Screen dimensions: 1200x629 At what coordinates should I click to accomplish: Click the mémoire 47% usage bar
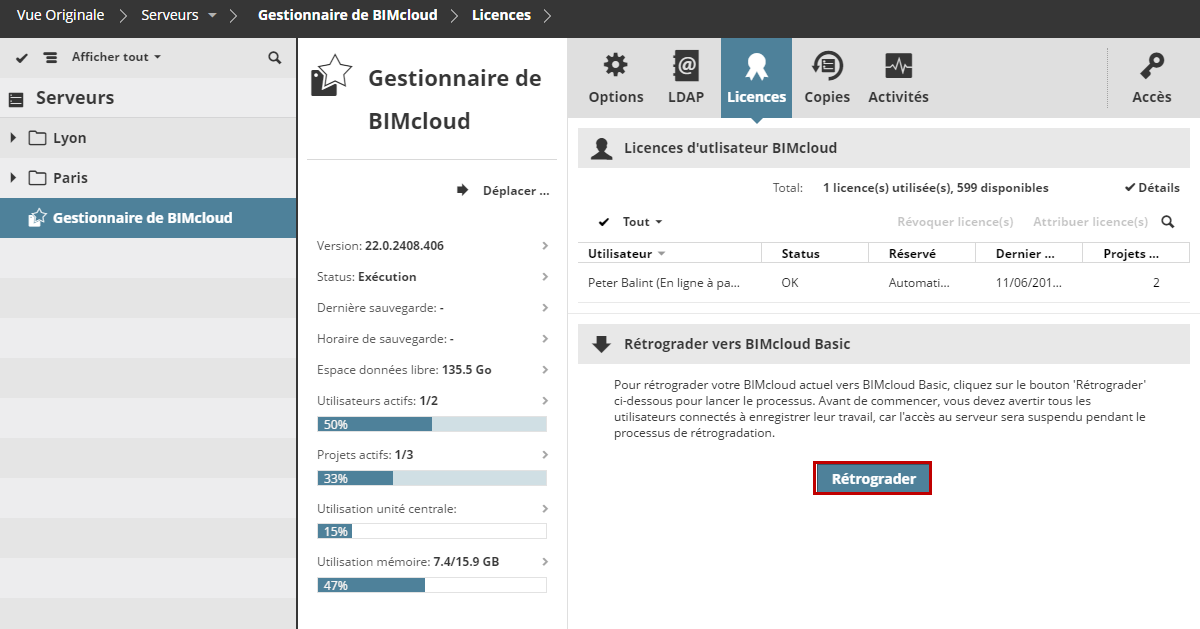pyautogui.click(x=432, y=585)
